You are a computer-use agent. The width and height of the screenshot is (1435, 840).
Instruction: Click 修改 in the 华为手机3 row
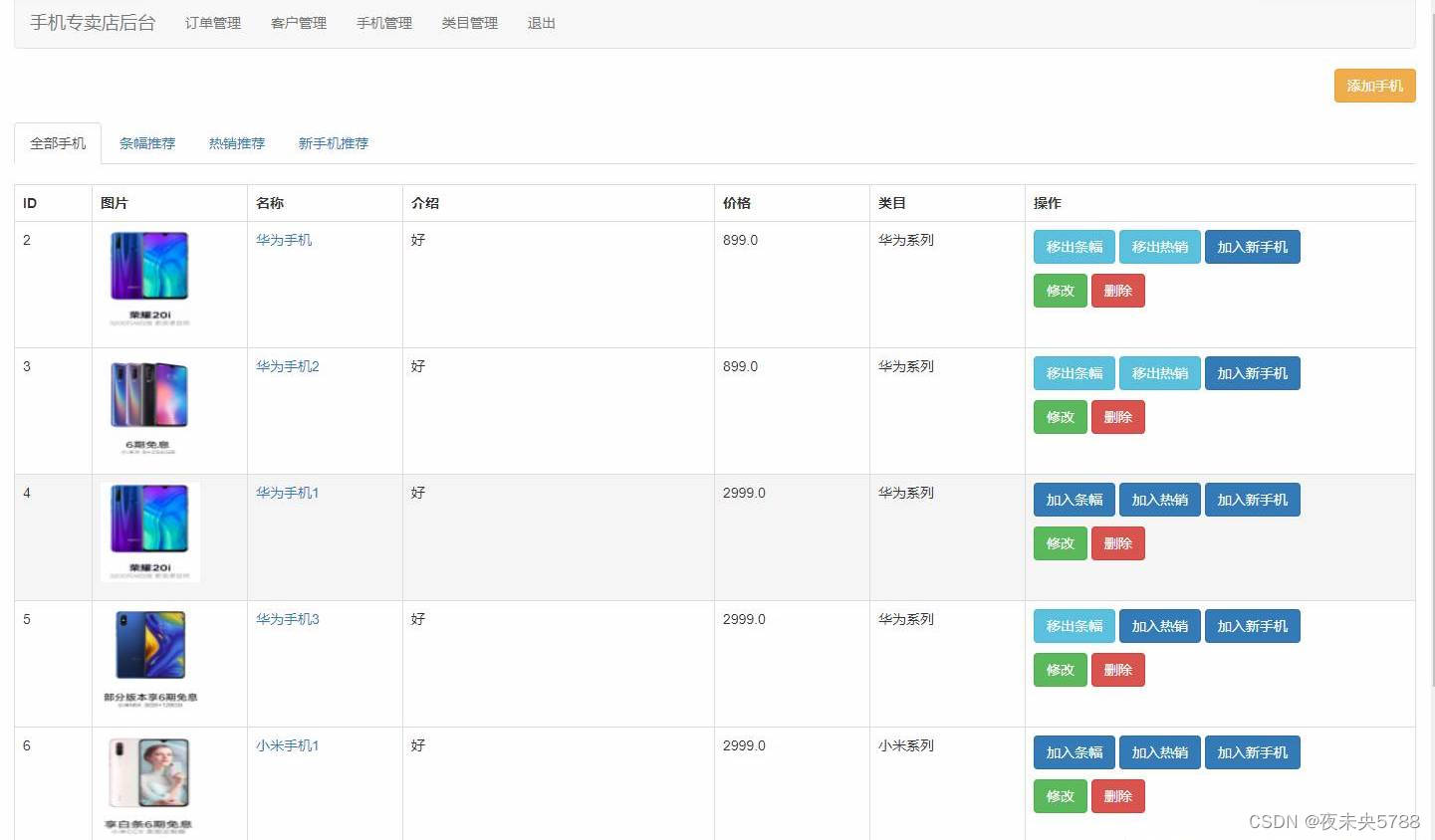click(x=1061, y=670)
